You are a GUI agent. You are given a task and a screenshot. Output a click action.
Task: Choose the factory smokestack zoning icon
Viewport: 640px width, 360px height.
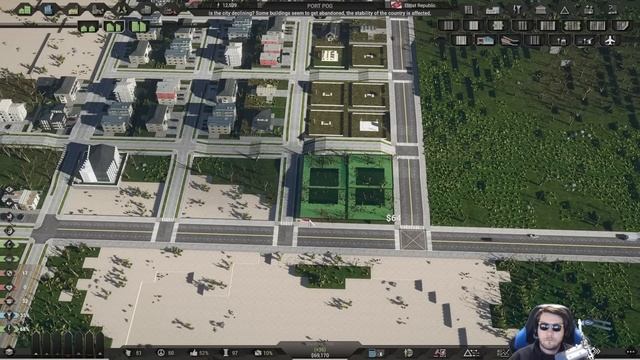pyautogui.click(x=98, y=9)
